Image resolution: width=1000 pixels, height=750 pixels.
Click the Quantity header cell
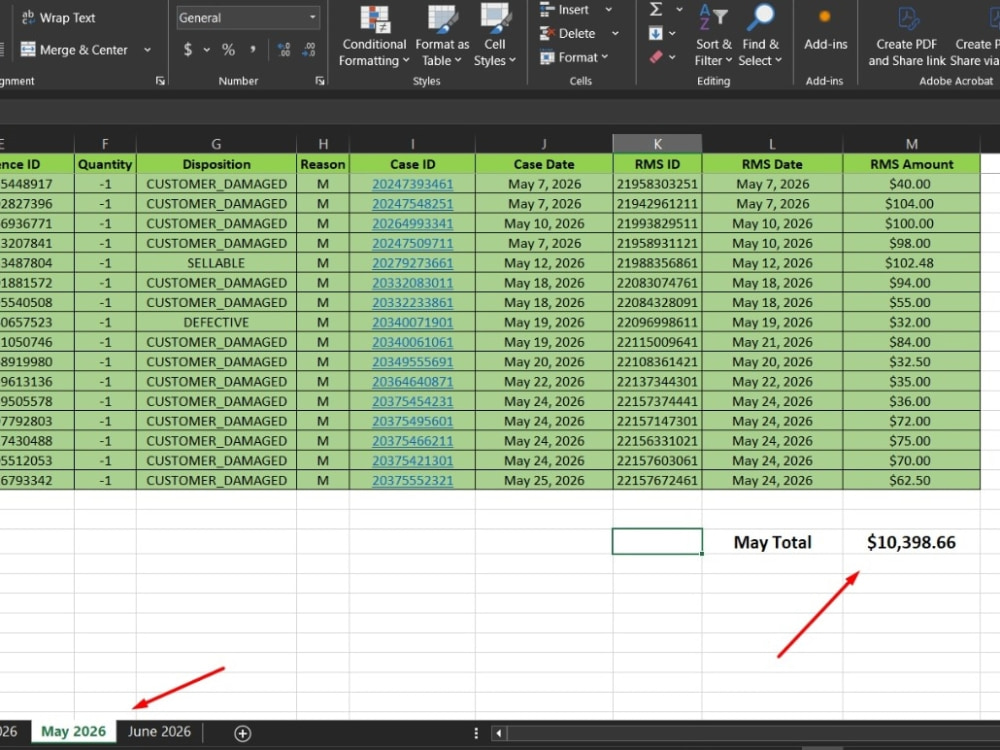(105, 164)
